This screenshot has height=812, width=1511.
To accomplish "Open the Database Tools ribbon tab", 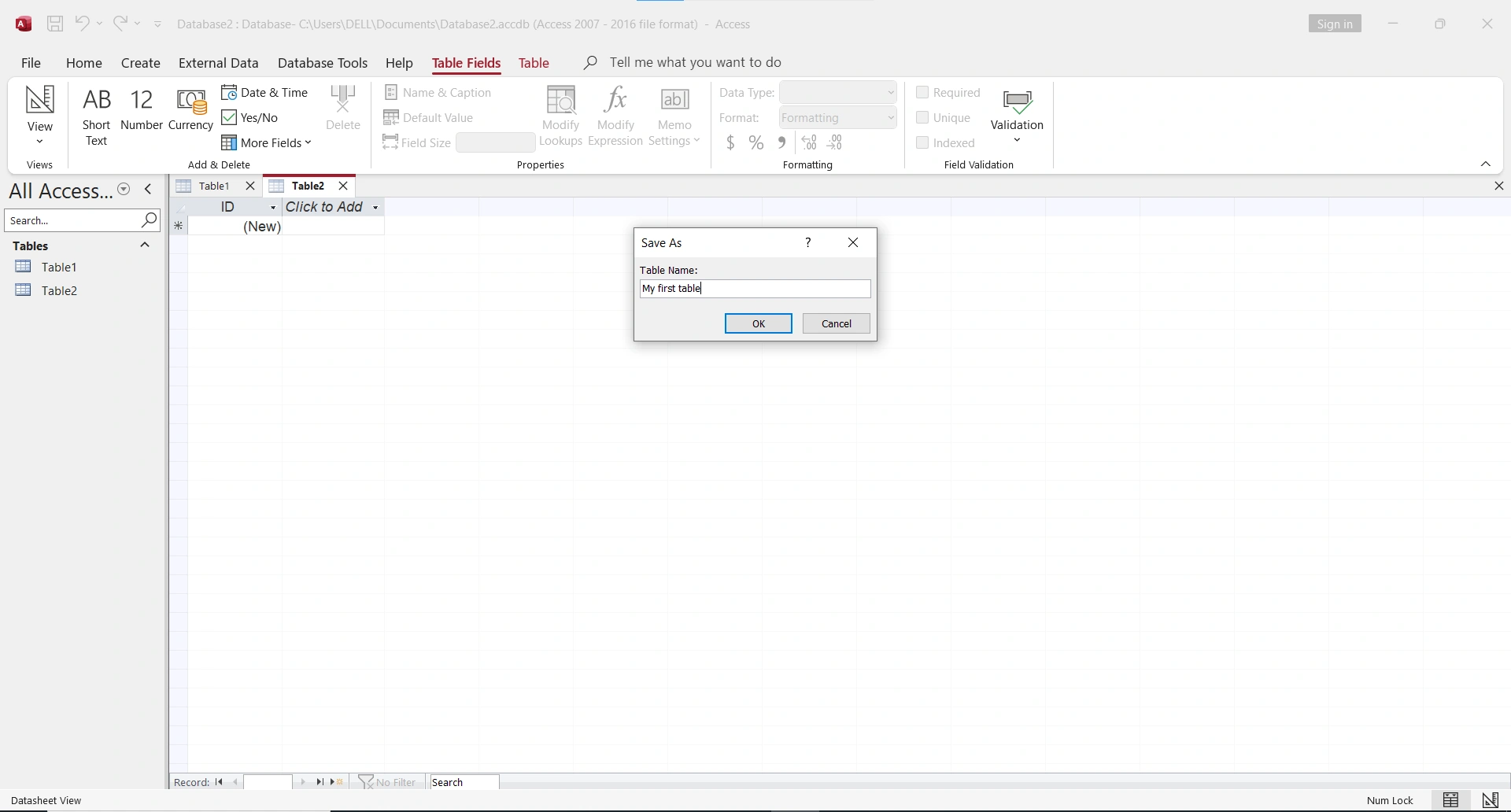I will coord(322,63).
